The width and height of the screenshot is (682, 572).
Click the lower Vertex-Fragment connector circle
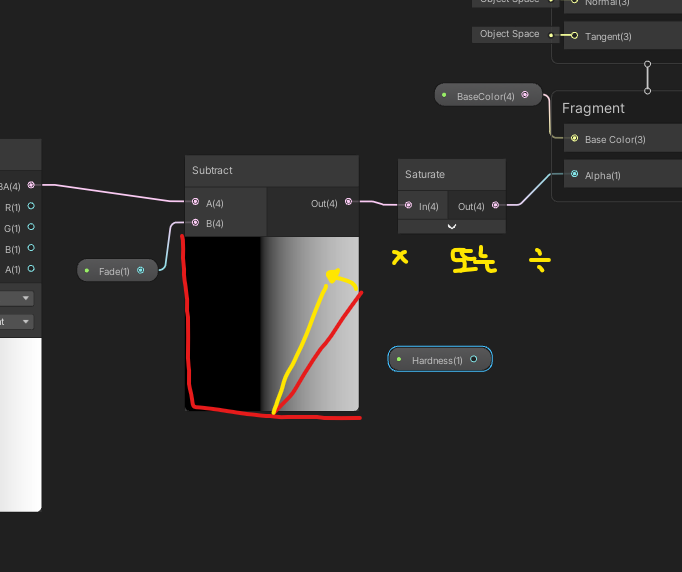click(648, 91)
